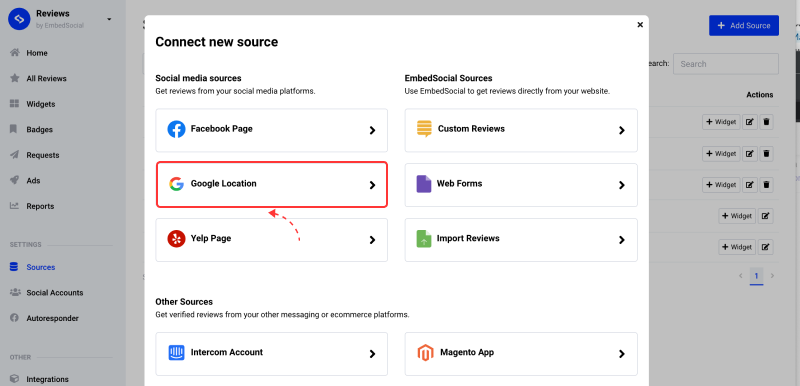This screenshot has height=386, width=800.
Task: Expand the Facebook Page chevron arrow
Action: click(372, 130)
